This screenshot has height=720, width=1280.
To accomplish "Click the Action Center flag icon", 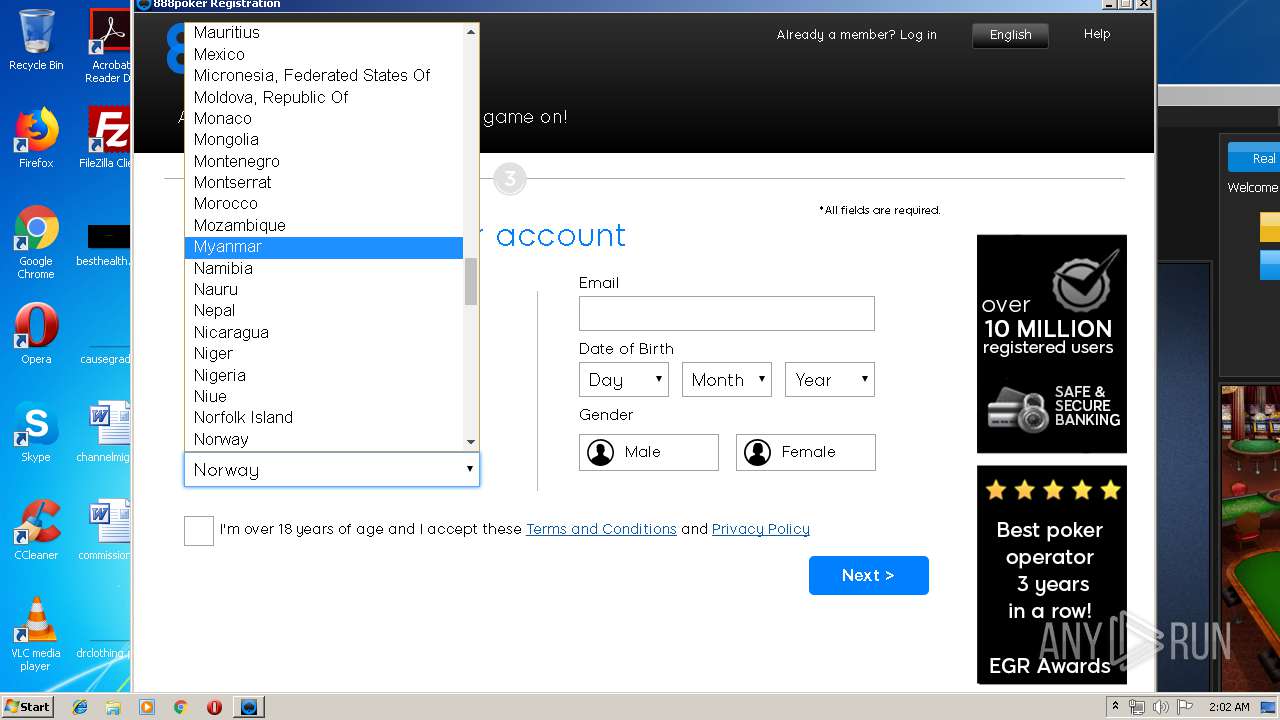I will pyautogui.click(x=1184, y=707).
